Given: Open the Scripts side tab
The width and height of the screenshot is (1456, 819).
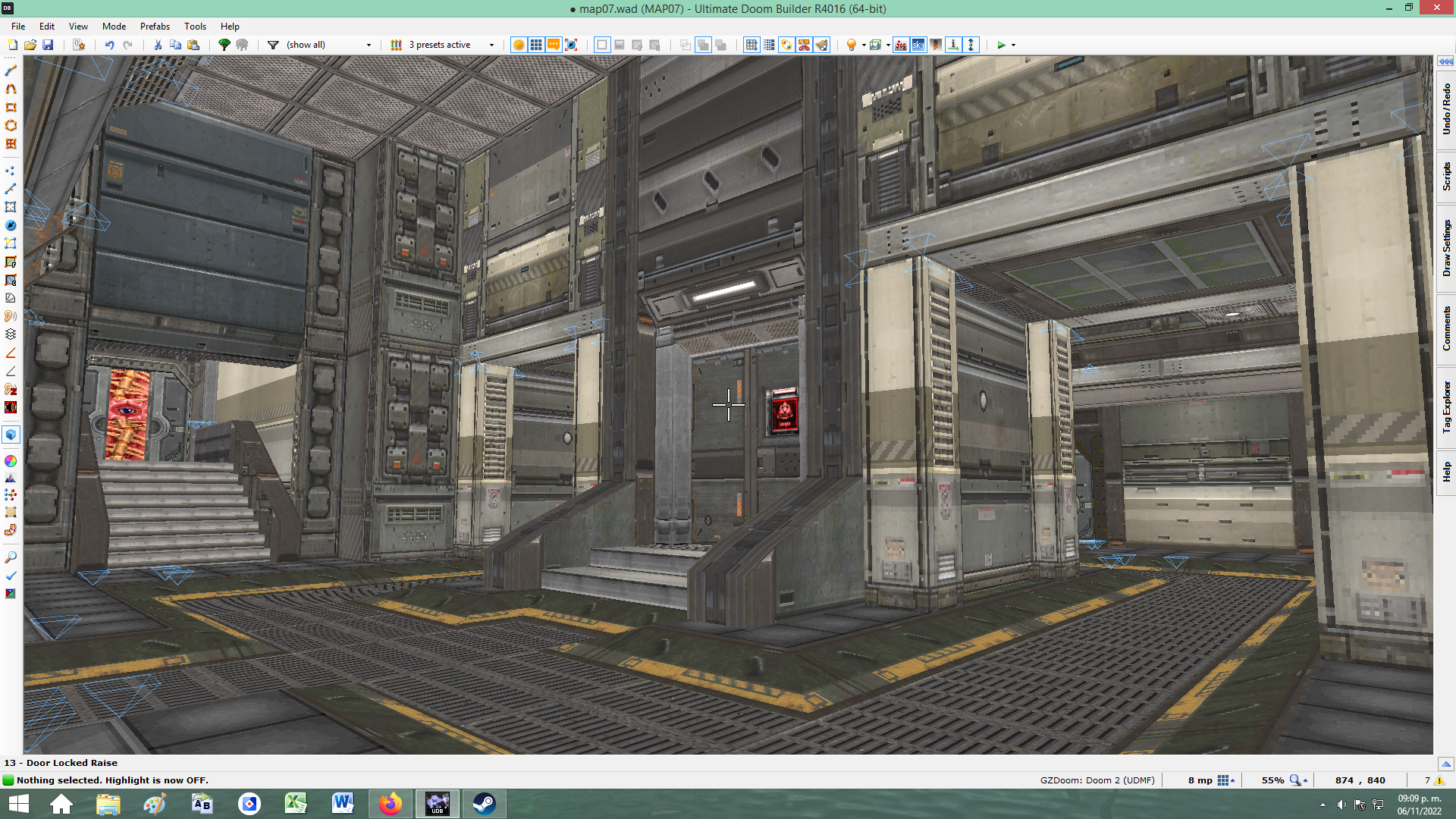Looking at the screenshot, I should point(1446,177).
